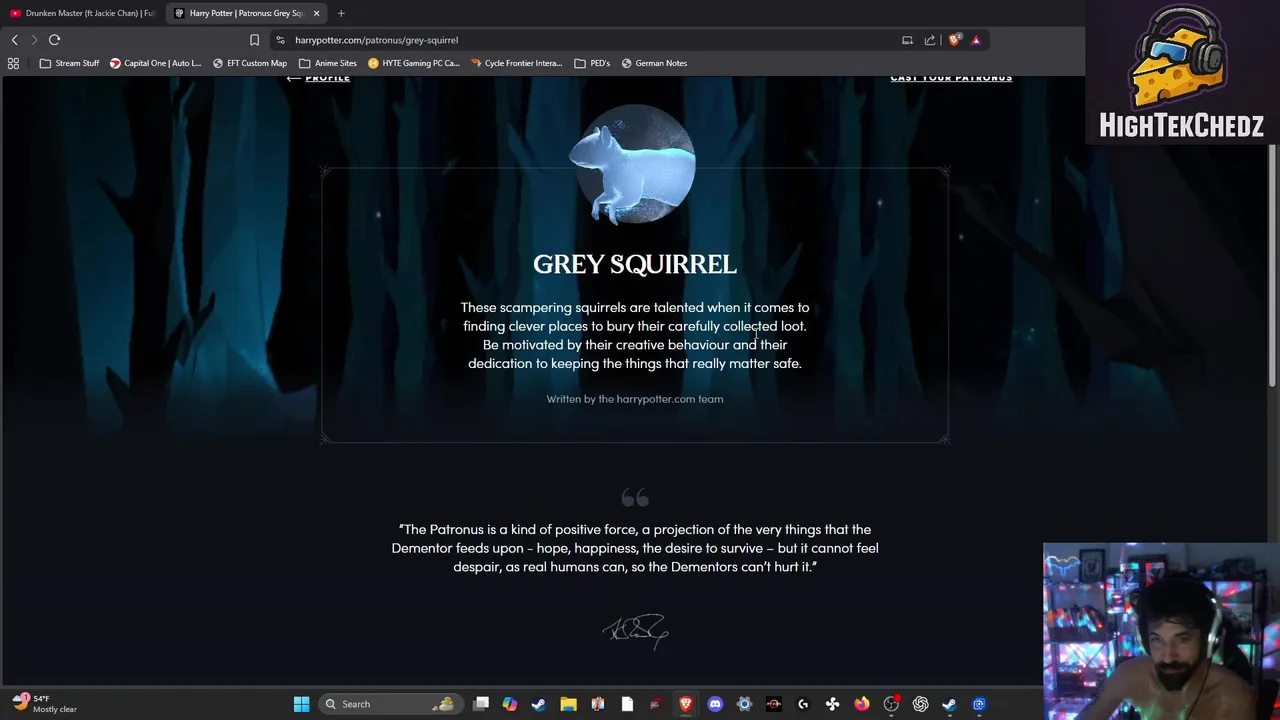Open the Stream Stuff bookmark folder
Image resolution: width=1280 pixels, height=720 pixels.
pyautogui.click(x=69, y=63)
